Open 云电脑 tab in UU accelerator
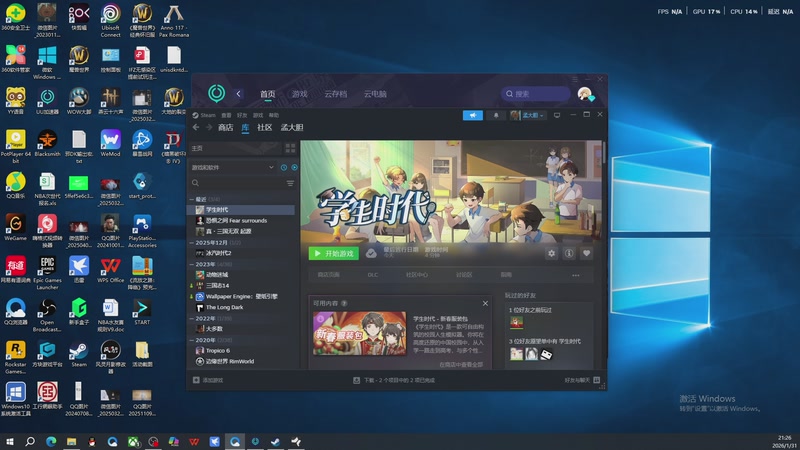Screen dimensions: 800x450 375,94
